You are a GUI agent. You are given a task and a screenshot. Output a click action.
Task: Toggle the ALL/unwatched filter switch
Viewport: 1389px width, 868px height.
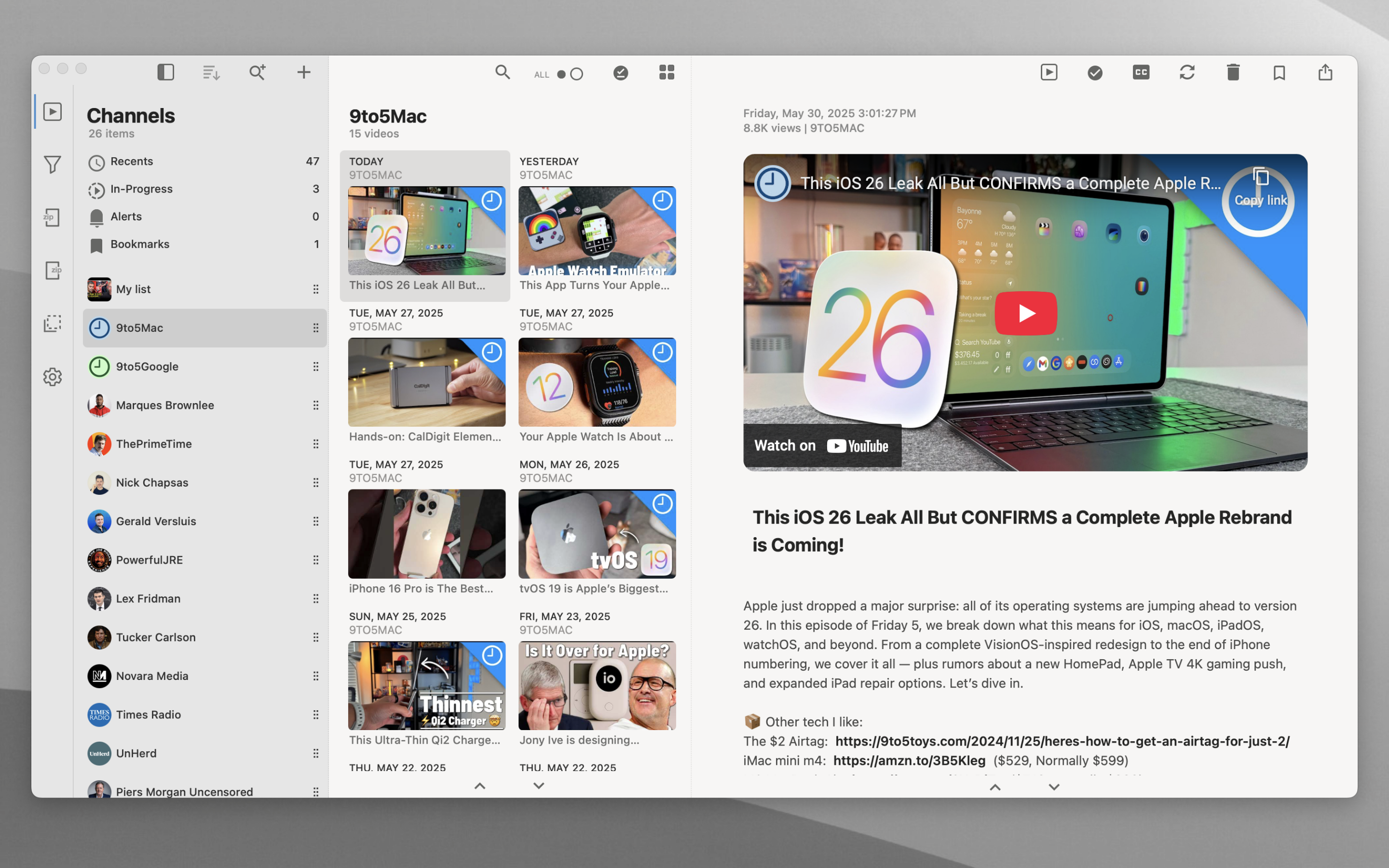(x=570, y=74)
